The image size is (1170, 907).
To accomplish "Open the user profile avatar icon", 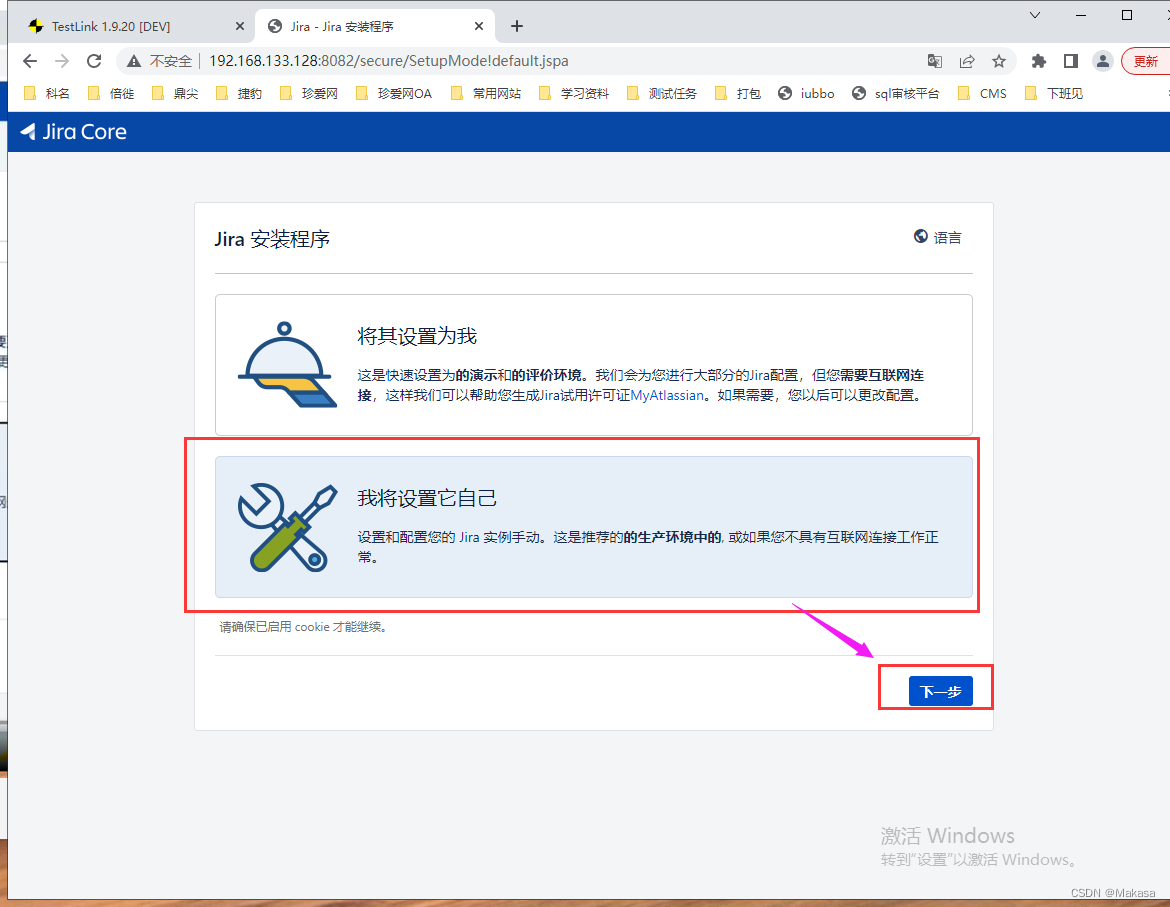I will [x=1103, y=61].
